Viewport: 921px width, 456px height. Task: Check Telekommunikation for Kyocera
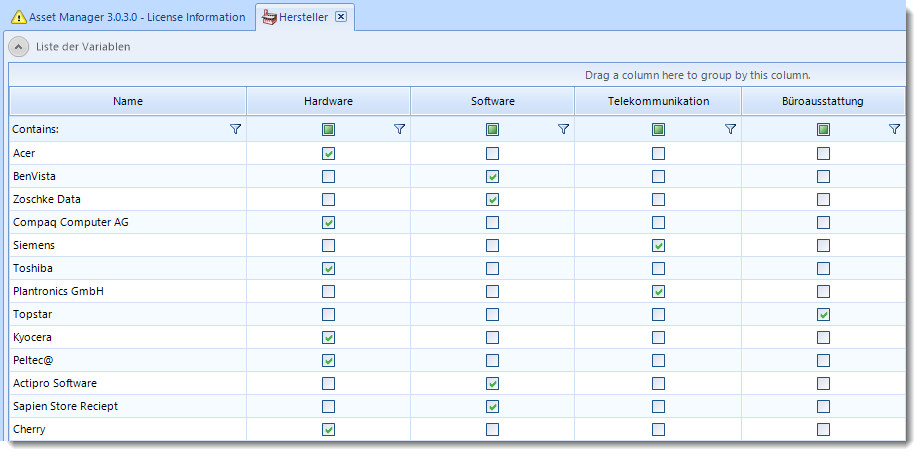tap(658, 337)
